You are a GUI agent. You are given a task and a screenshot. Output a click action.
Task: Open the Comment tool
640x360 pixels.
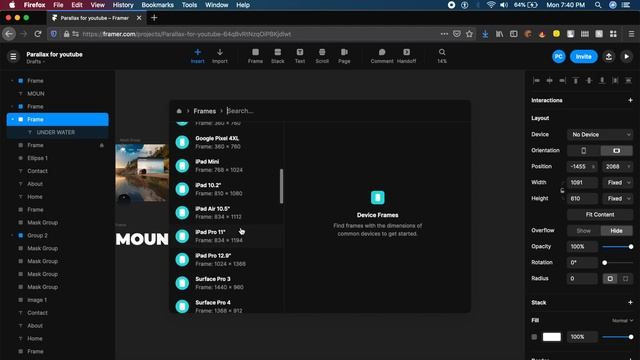click(382, 56)
